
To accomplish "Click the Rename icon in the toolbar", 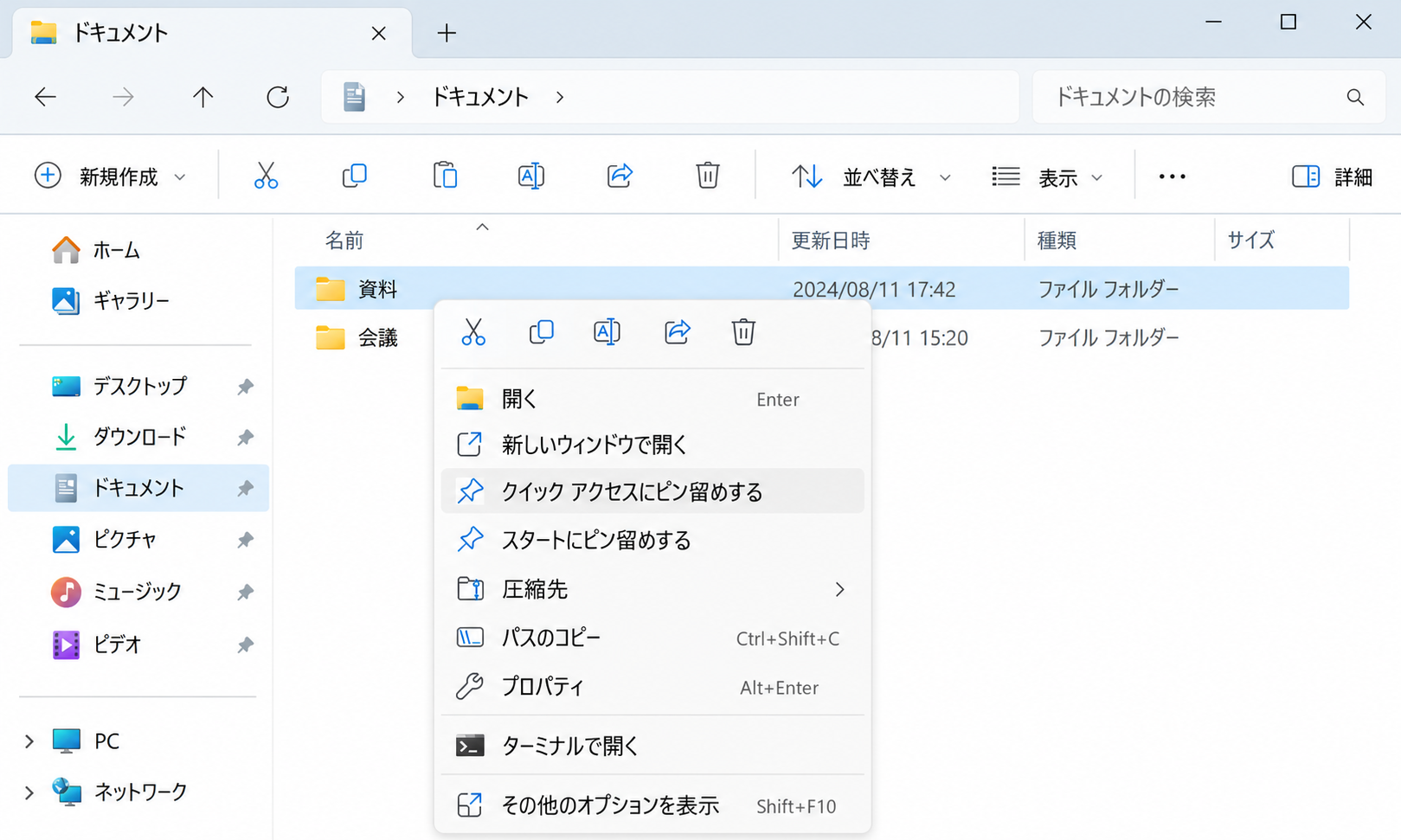I will click(x=531, y=176).
